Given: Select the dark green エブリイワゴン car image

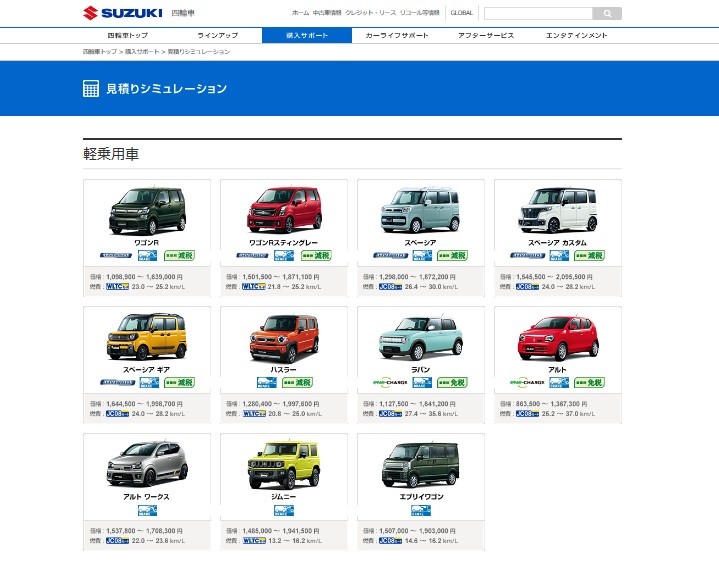Looking at the screenshot, I should pyautogui.click(x=420, y=464).
